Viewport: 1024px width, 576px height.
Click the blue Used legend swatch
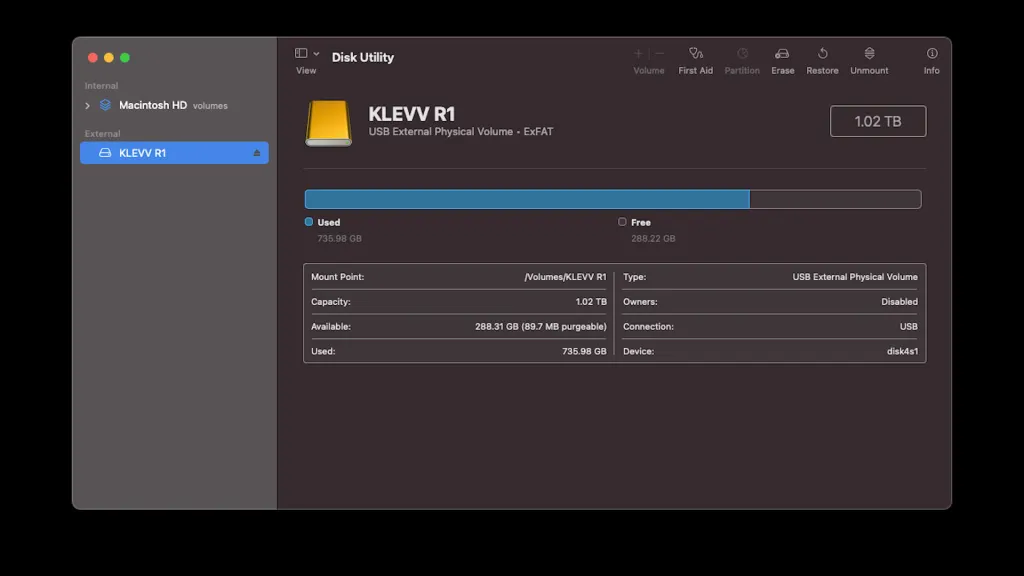(309, 222)
